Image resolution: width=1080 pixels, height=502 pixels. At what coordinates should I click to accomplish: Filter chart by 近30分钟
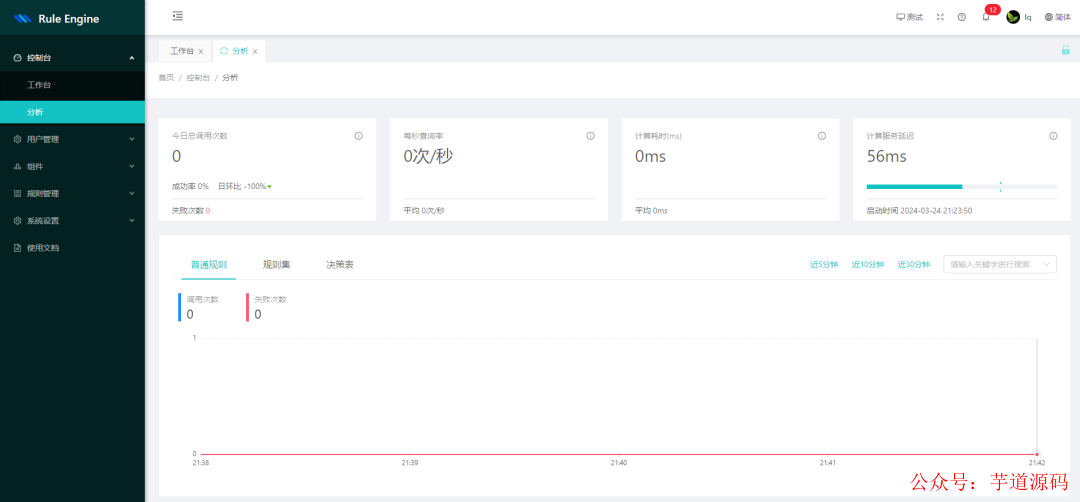point(914,264)
